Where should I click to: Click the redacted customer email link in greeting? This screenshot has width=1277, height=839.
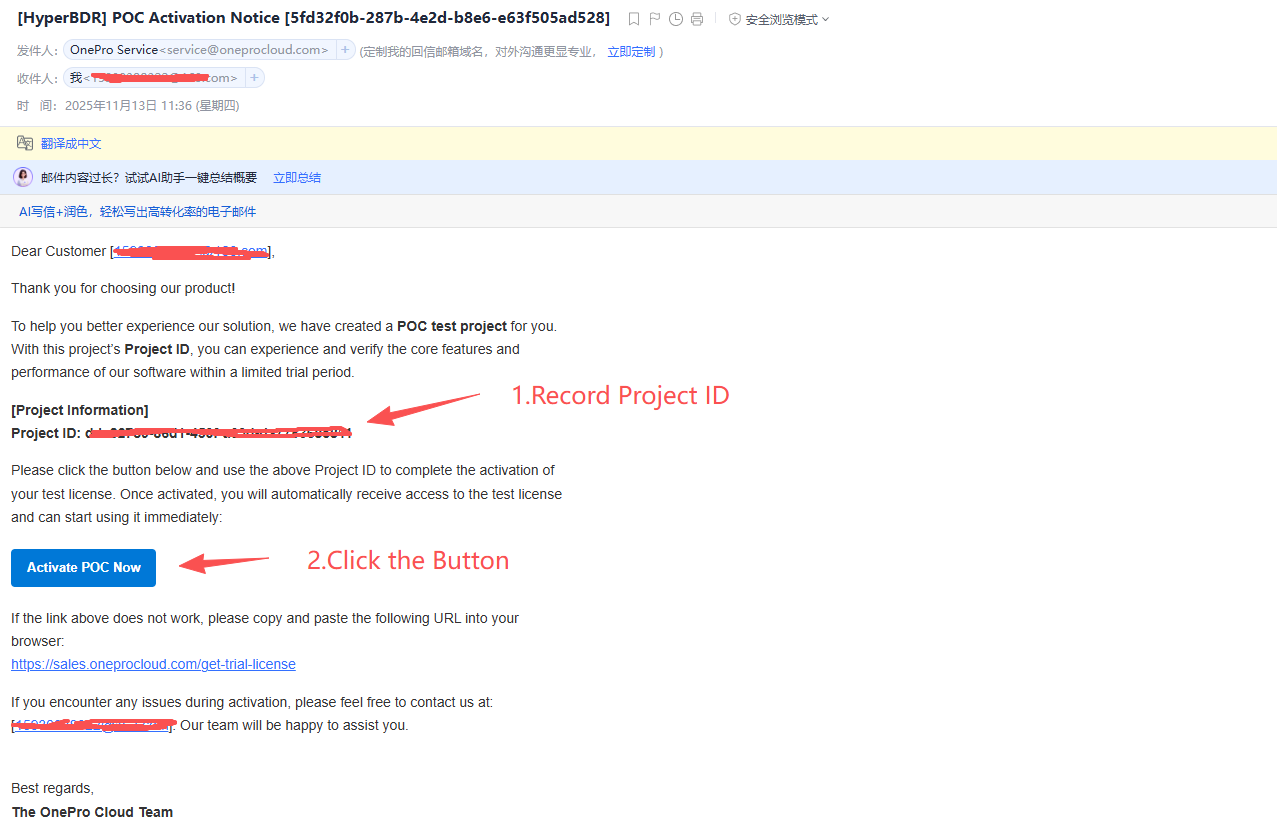pyautogui.click(x=190, y=252)
